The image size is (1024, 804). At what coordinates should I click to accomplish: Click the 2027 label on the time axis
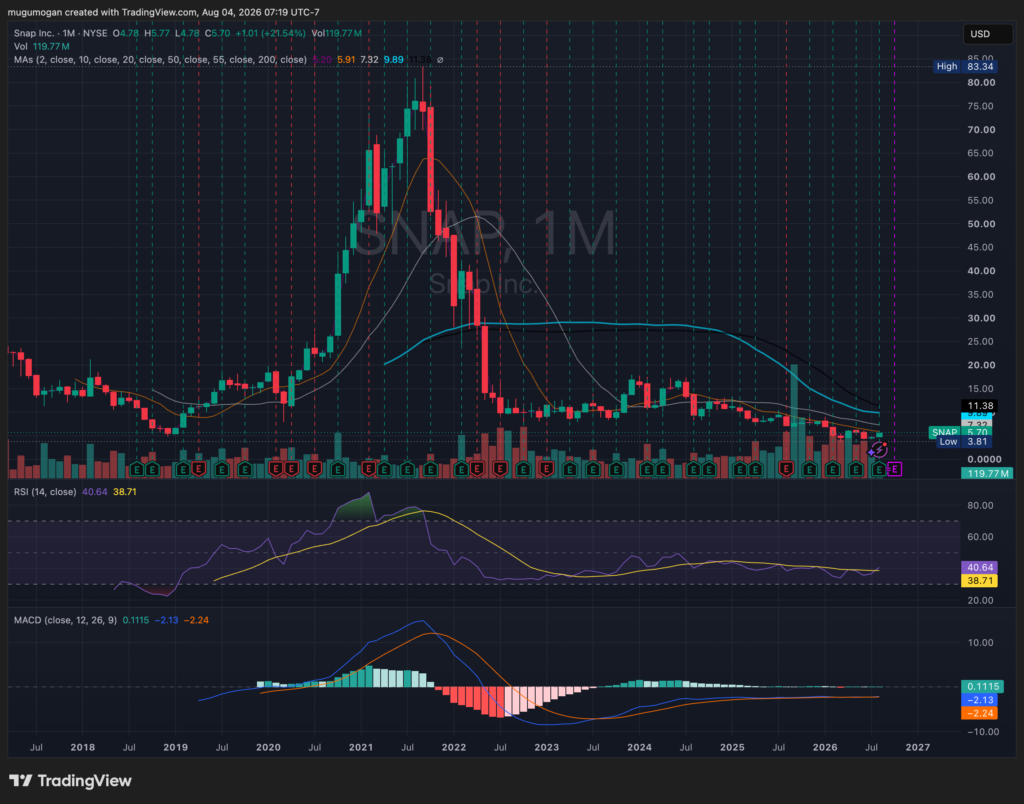tap(918, 747)
